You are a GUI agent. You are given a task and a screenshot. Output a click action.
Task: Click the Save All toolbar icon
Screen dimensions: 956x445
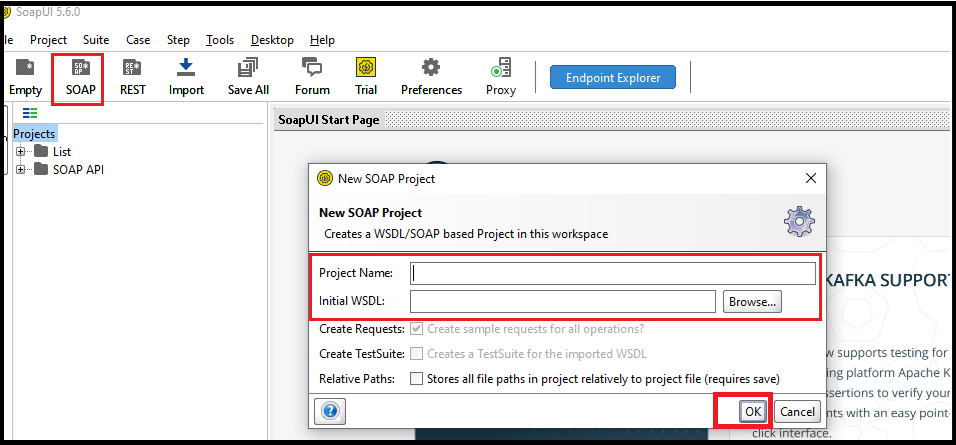248,67
